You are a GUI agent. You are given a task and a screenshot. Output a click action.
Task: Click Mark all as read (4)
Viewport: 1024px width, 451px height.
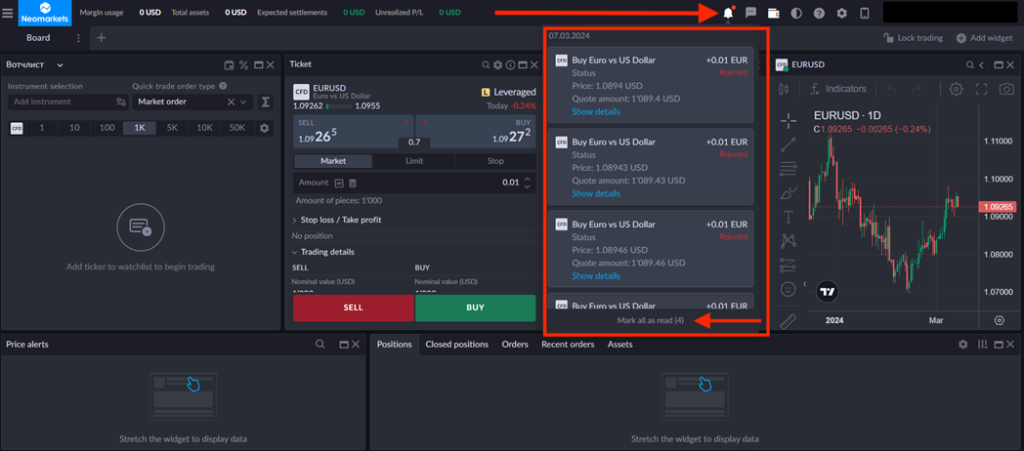tap(650, 321)
